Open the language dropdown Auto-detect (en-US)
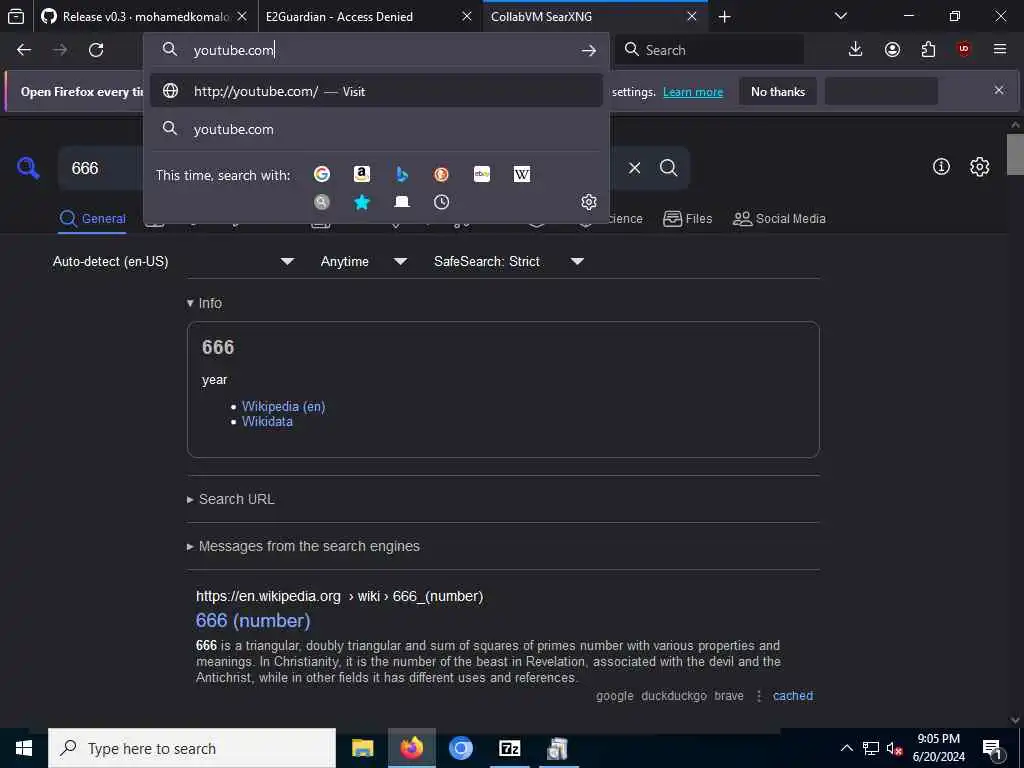This screenshot has height=768, width=1024. coord(174,261)
